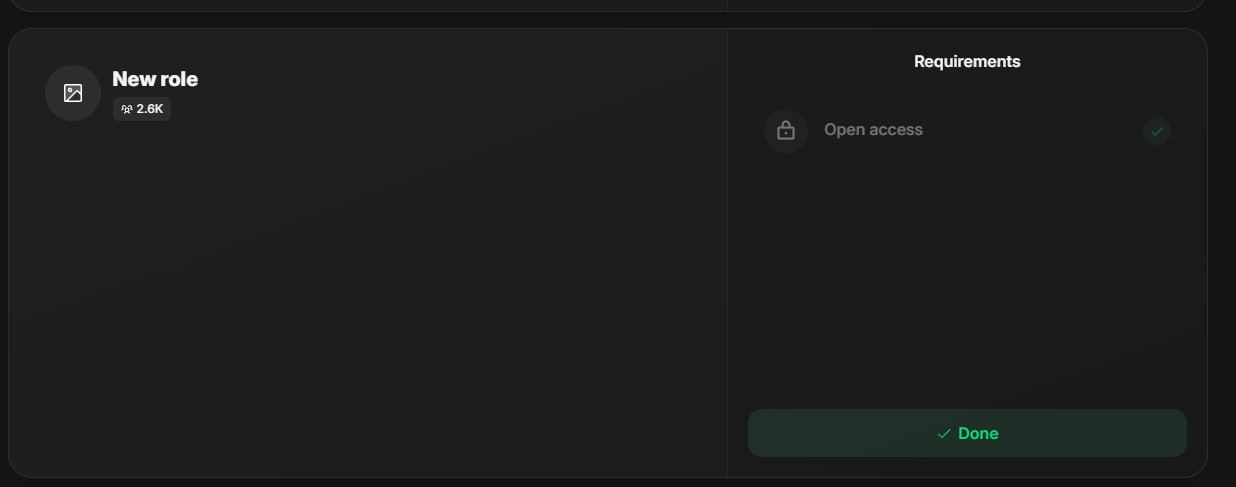
Task: Click the partially visible card above New role
Action: [x=606, y=5]
